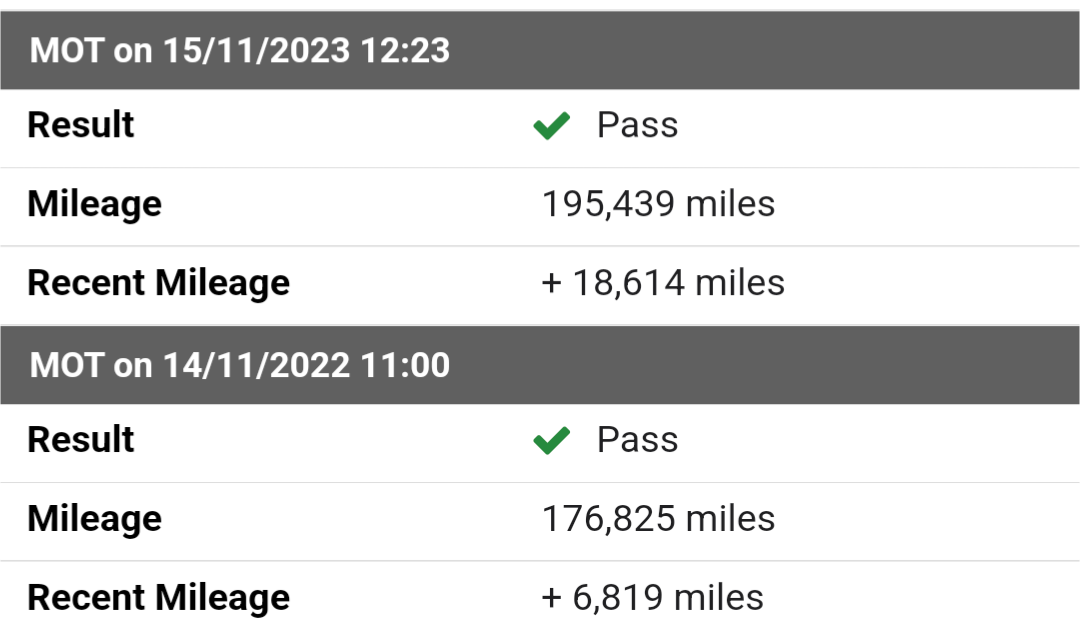Select the + 18,614 miles recent mileage
The width and height of the screenshot is (1080, 635).
point(663,283)
